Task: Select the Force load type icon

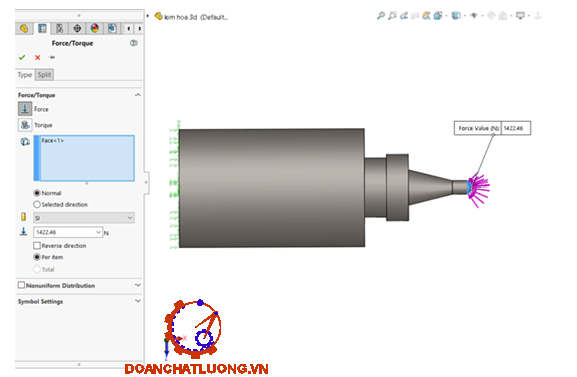Action: [x=25, y=109]
